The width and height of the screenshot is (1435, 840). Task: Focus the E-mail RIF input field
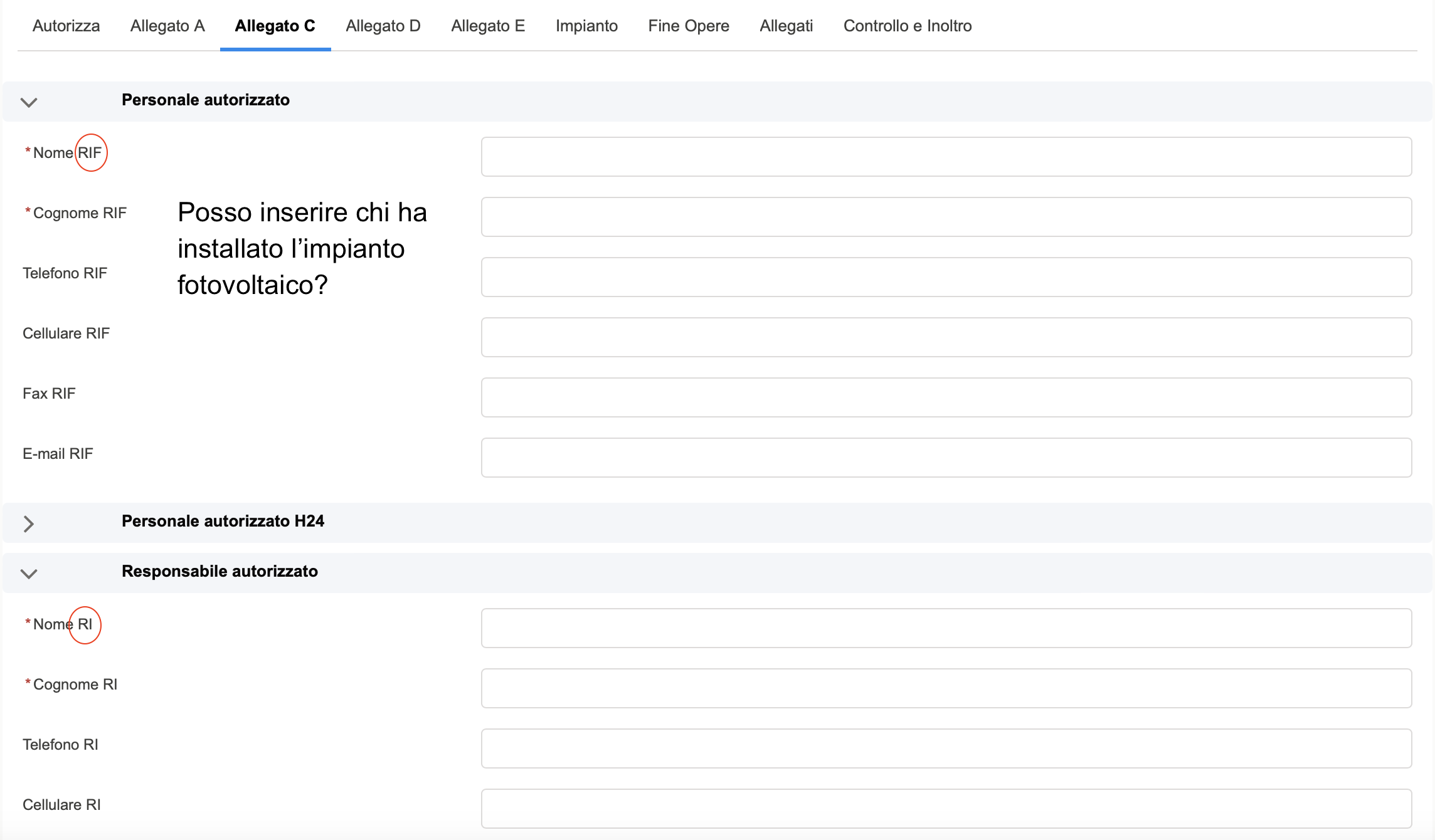(946, 458)
